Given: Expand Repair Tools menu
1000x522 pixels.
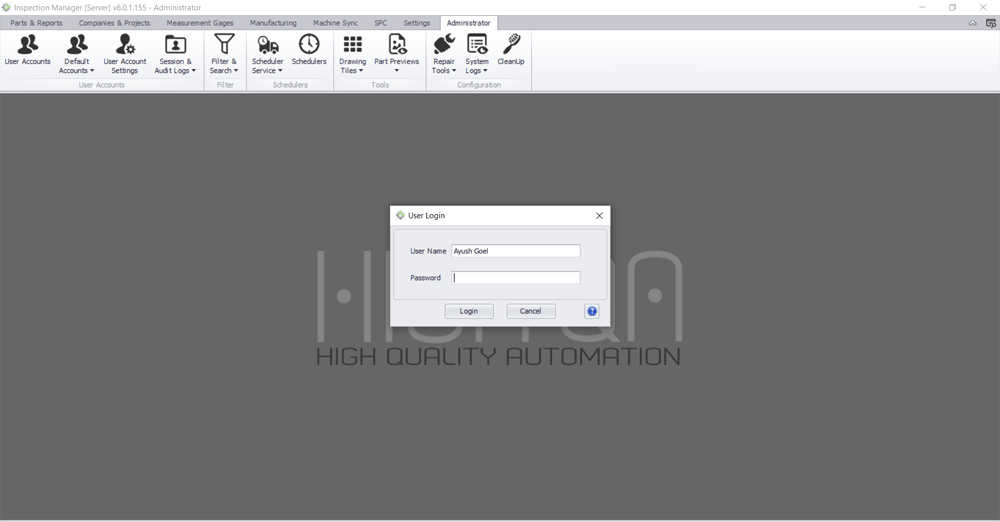Looking at the screenshot, I should (444, 54).
